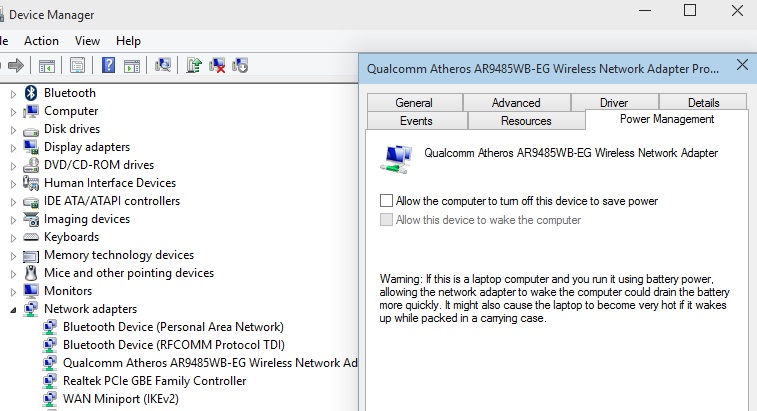Select WAN Miniport (IKEv2) label

(121, 399)
